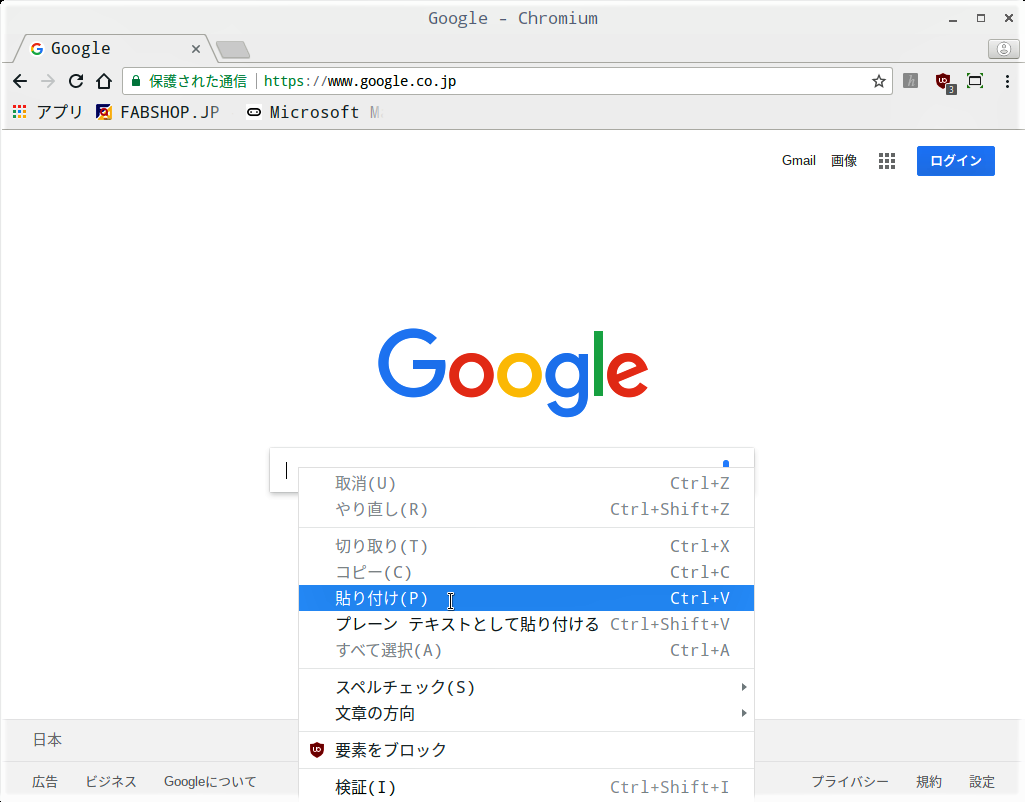
Task: Go back using the browser back arrow
Action: [x=20, y=81]
